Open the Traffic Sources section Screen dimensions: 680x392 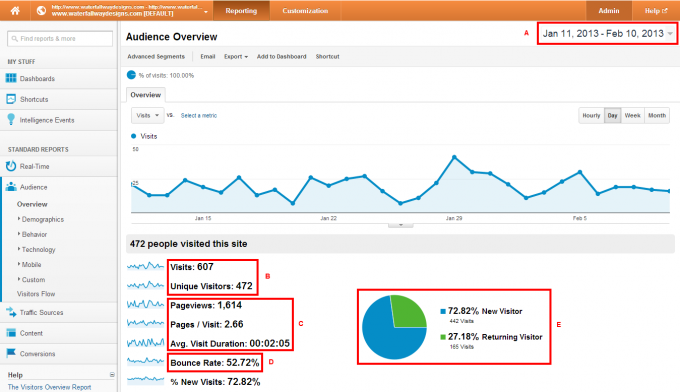tap(42, 313)
